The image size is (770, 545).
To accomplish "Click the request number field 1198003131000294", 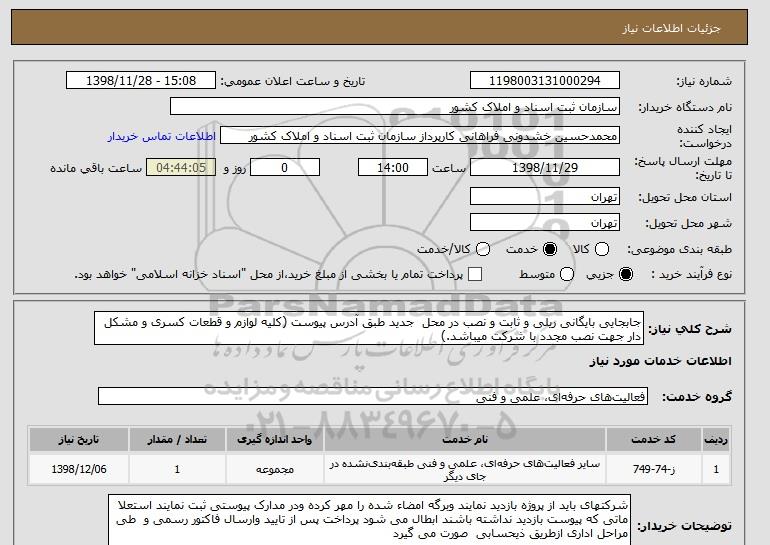I will tap(545, 81).
